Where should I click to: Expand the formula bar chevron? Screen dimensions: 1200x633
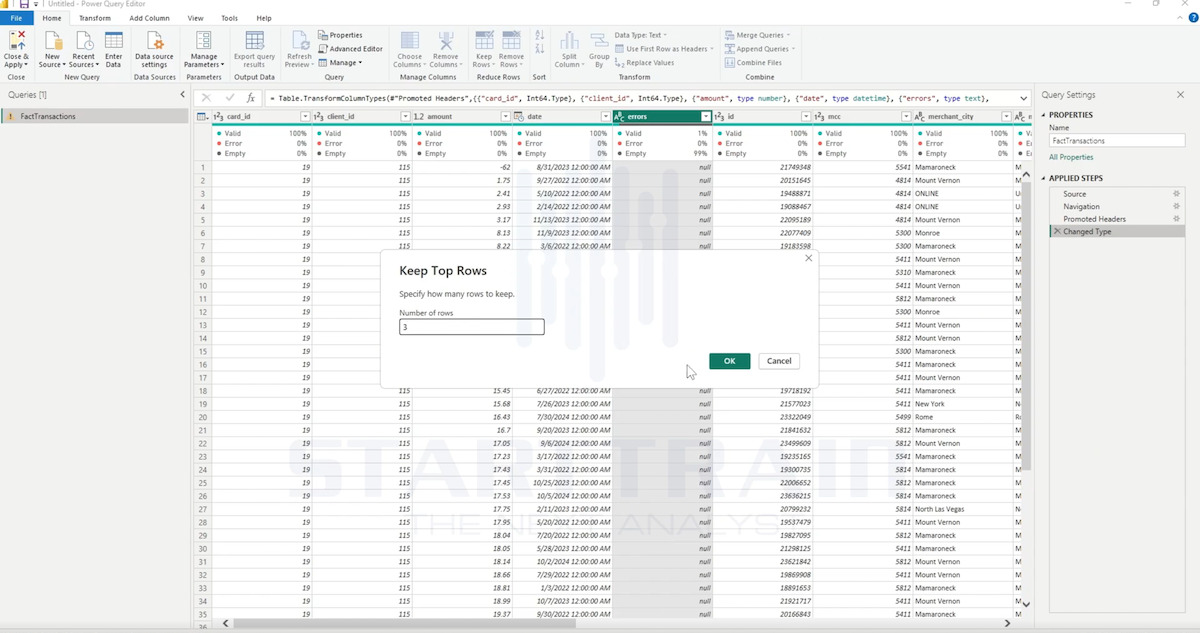1023,98
